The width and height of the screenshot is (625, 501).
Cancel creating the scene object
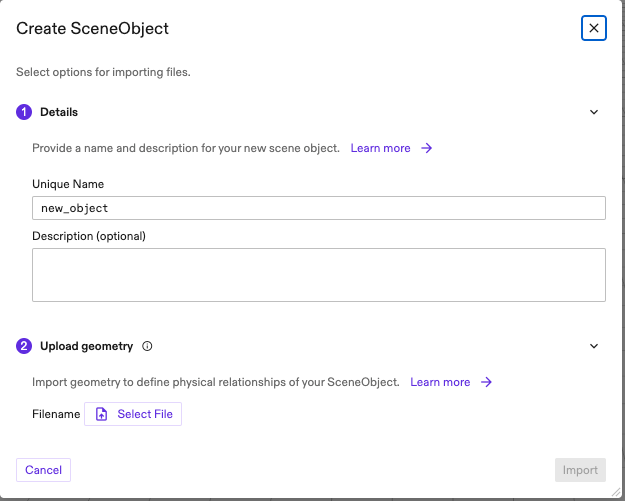click(x=43, y=470)
